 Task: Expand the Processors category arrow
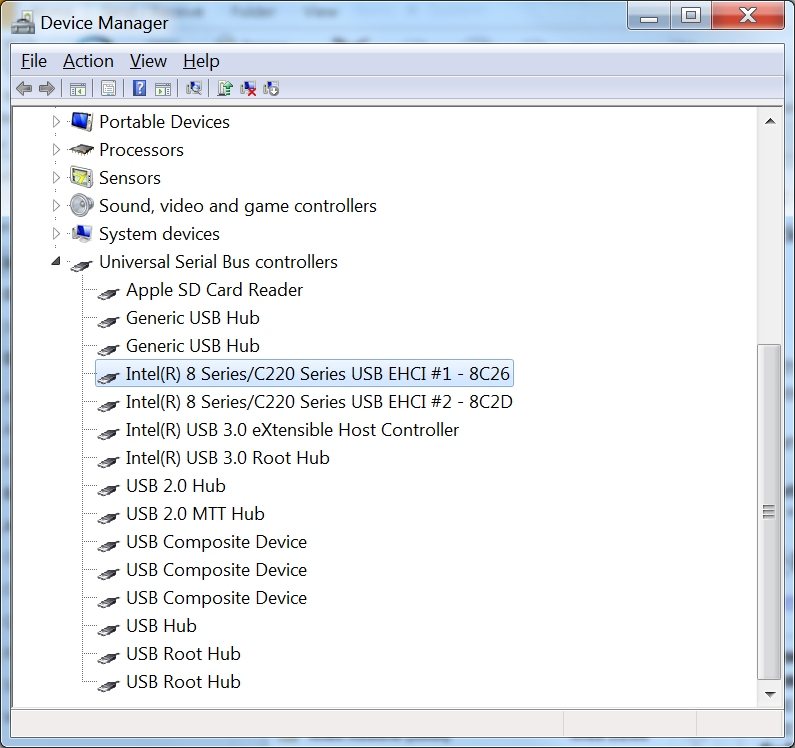tap(56, 150)
